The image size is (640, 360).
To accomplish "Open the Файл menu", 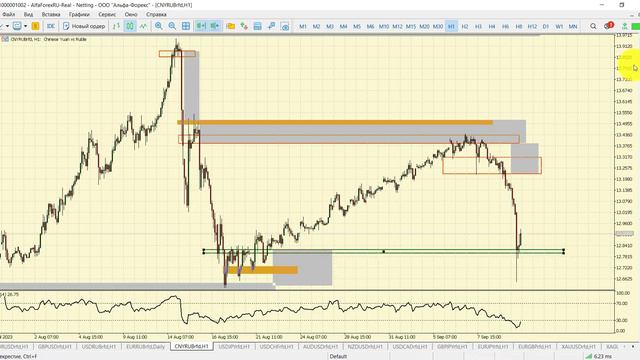I will (x=8, y=14).
